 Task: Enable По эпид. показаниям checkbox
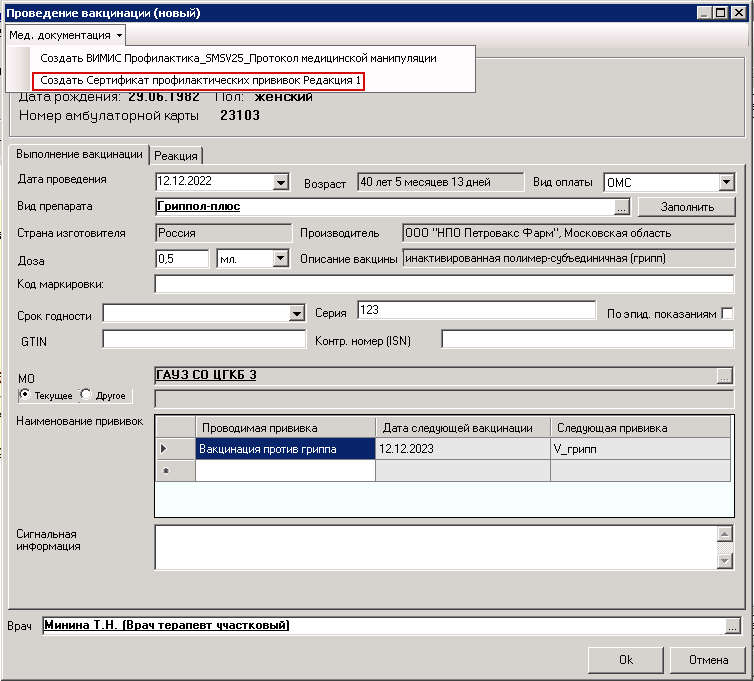(x=727, y=314)
